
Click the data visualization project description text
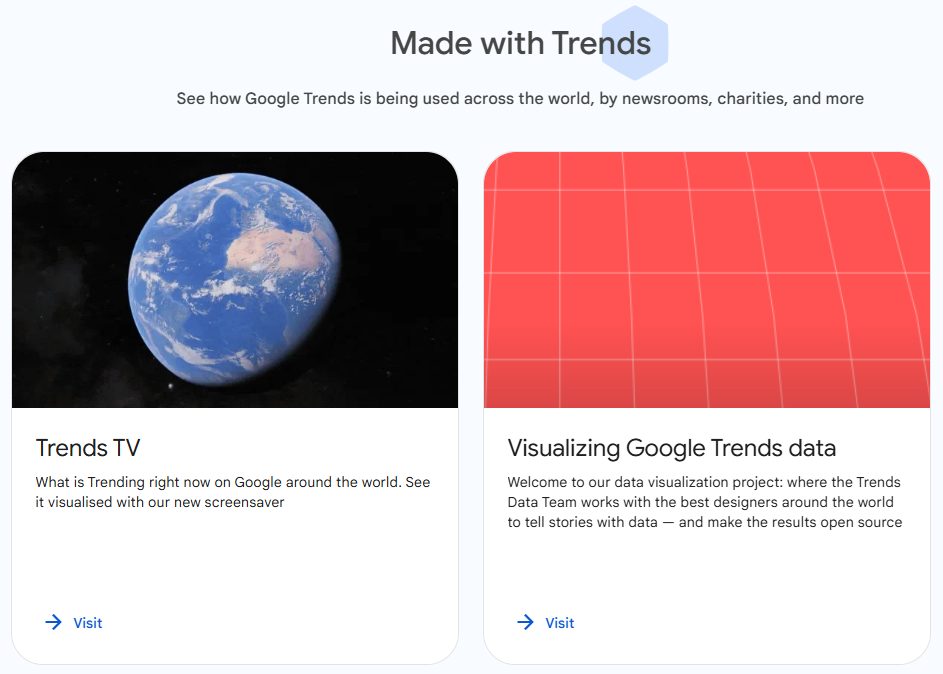[704, 502]
